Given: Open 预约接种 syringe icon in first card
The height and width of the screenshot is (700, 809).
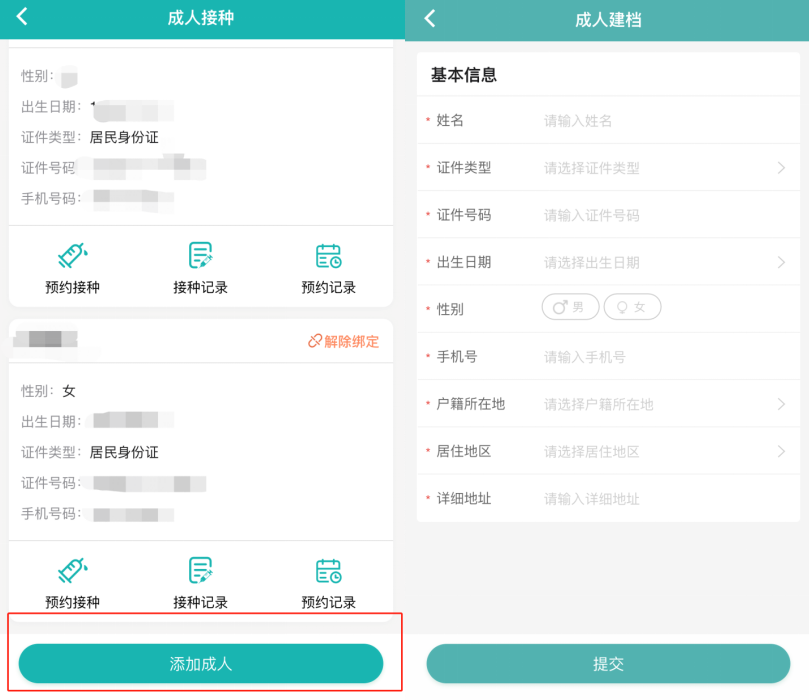Looking at the screenshot, I should pyautogui.click(x=73, y=256).
